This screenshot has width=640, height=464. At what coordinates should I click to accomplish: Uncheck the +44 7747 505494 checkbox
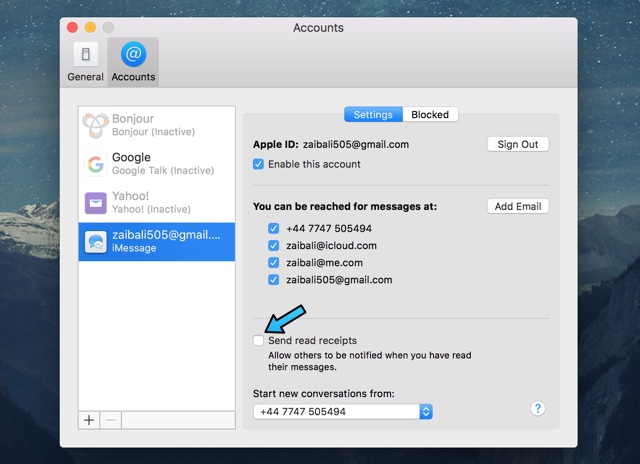tap(273, 229)
